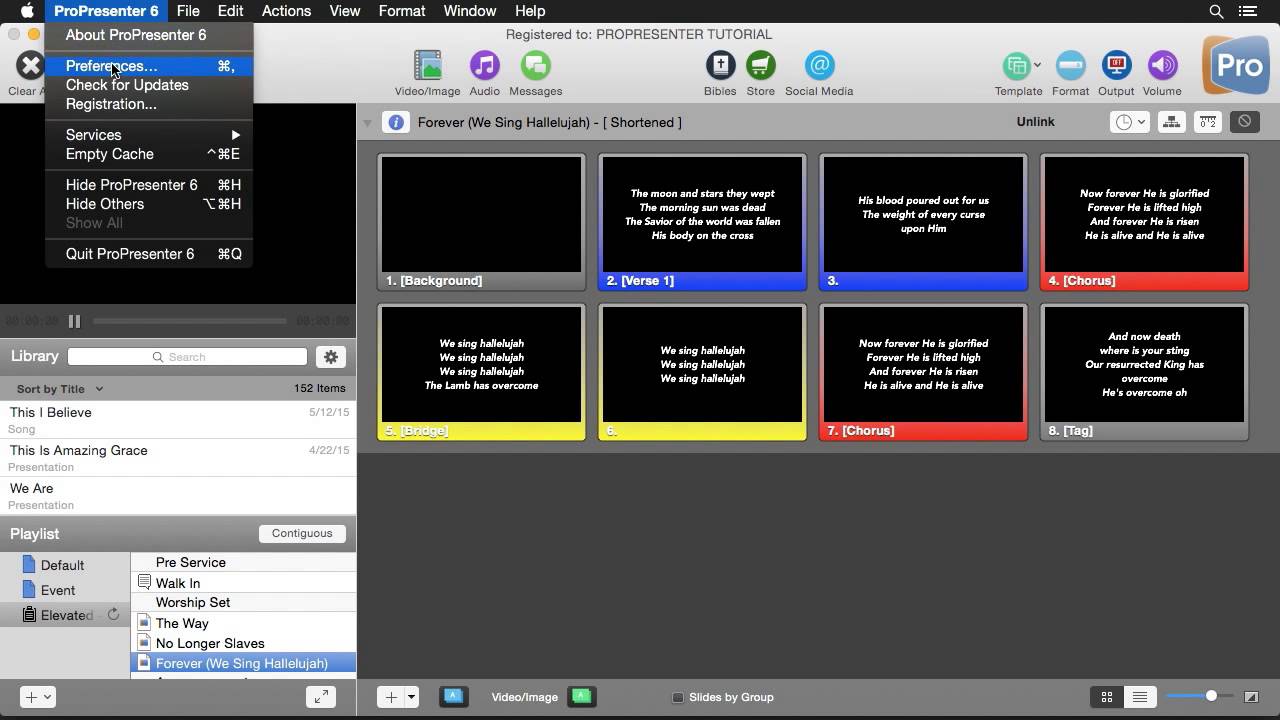Select slide 2 Verse 1
Viewport: 1280px width, 720px height.
click(702, 222)
